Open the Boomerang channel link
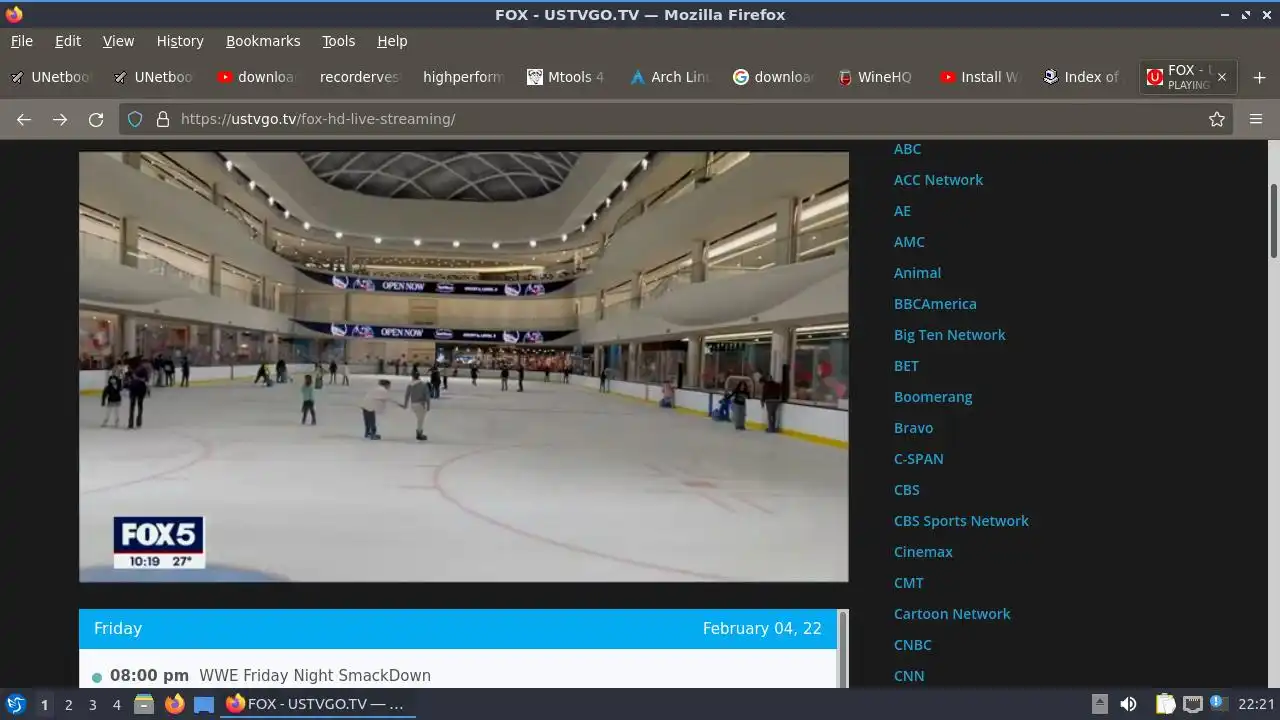This screenshot has width=1280, height=720. click(933, 397)
